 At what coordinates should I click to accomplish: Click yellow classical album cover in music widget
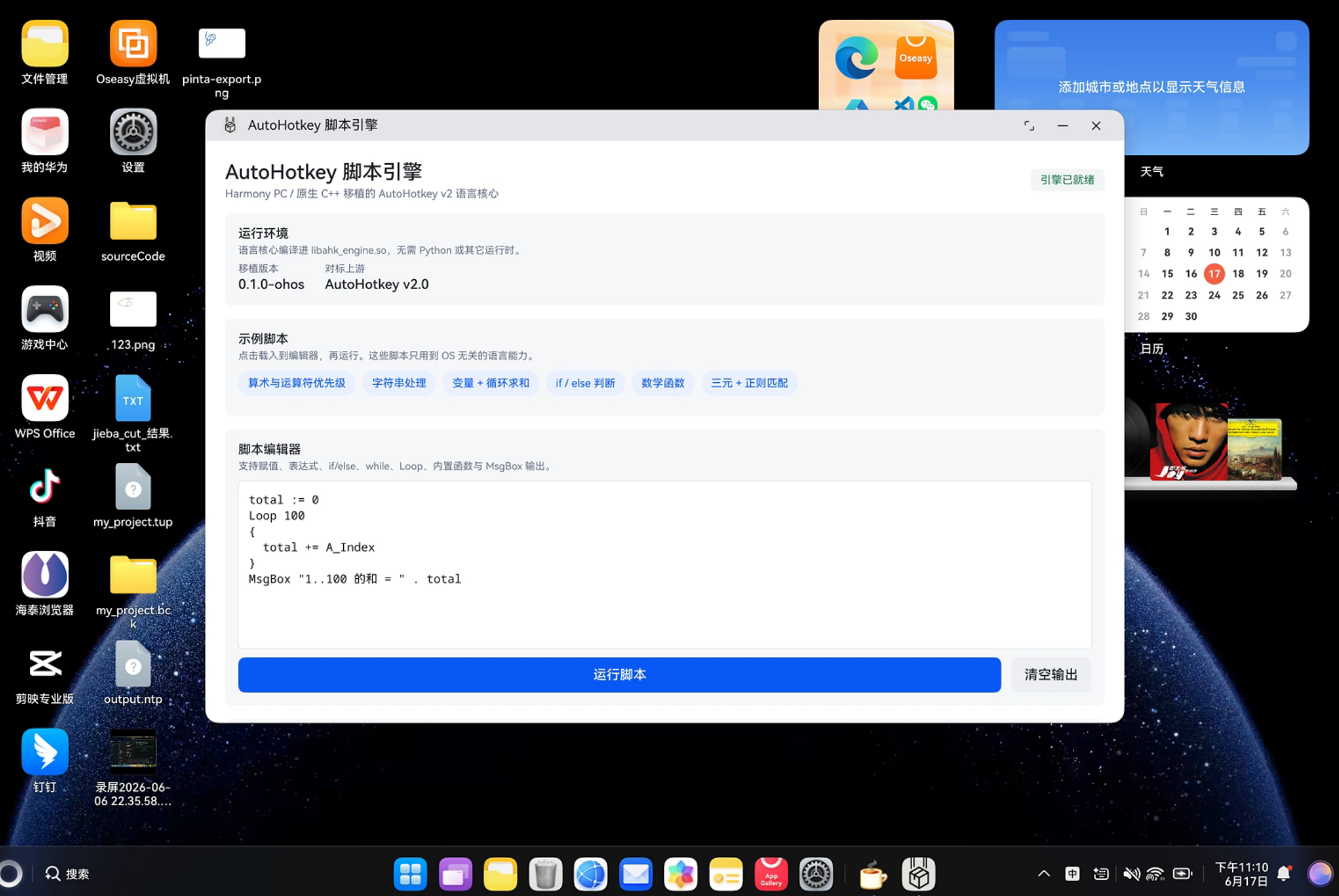(x=1255, y=449)
